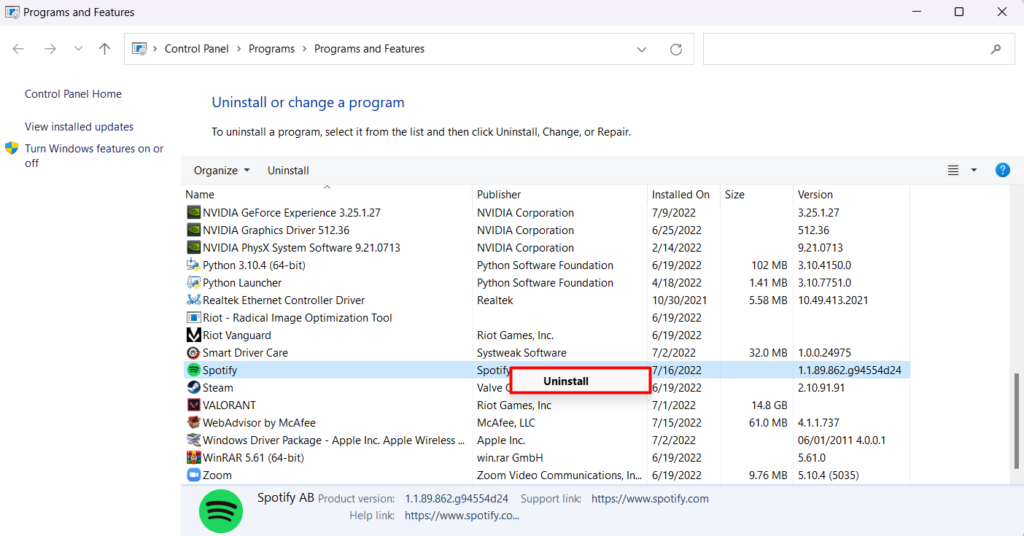Viewport: 1024px width, 536px height.
Task: Click the VALORANT program icon
Action: (194, 405)
